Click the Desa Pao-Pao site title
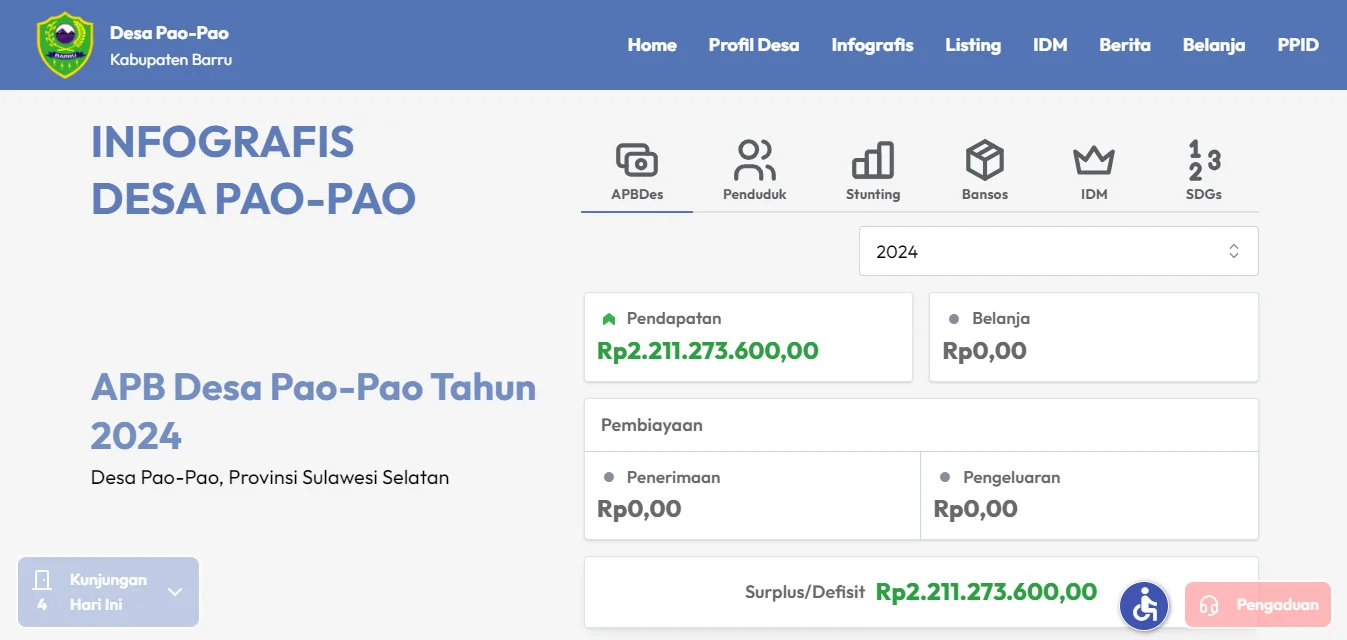 169,33
